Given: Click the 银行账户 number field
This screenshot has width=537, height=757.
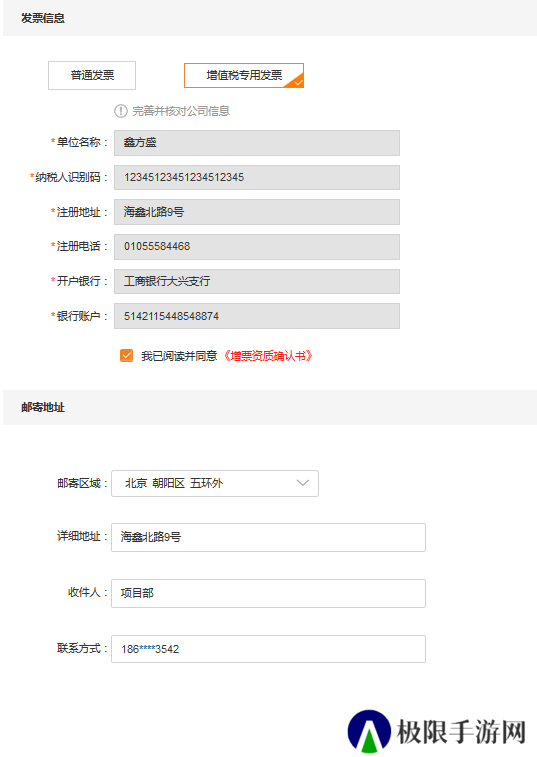Looking at the screenshot, I should pos(257,316).
